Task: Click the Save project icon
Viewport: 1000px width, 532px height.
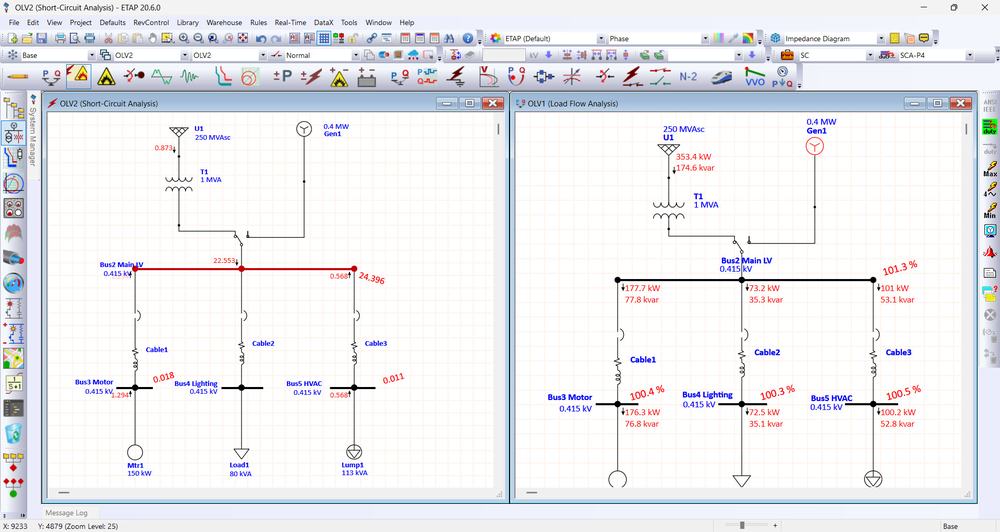Action: coord(41,38)
